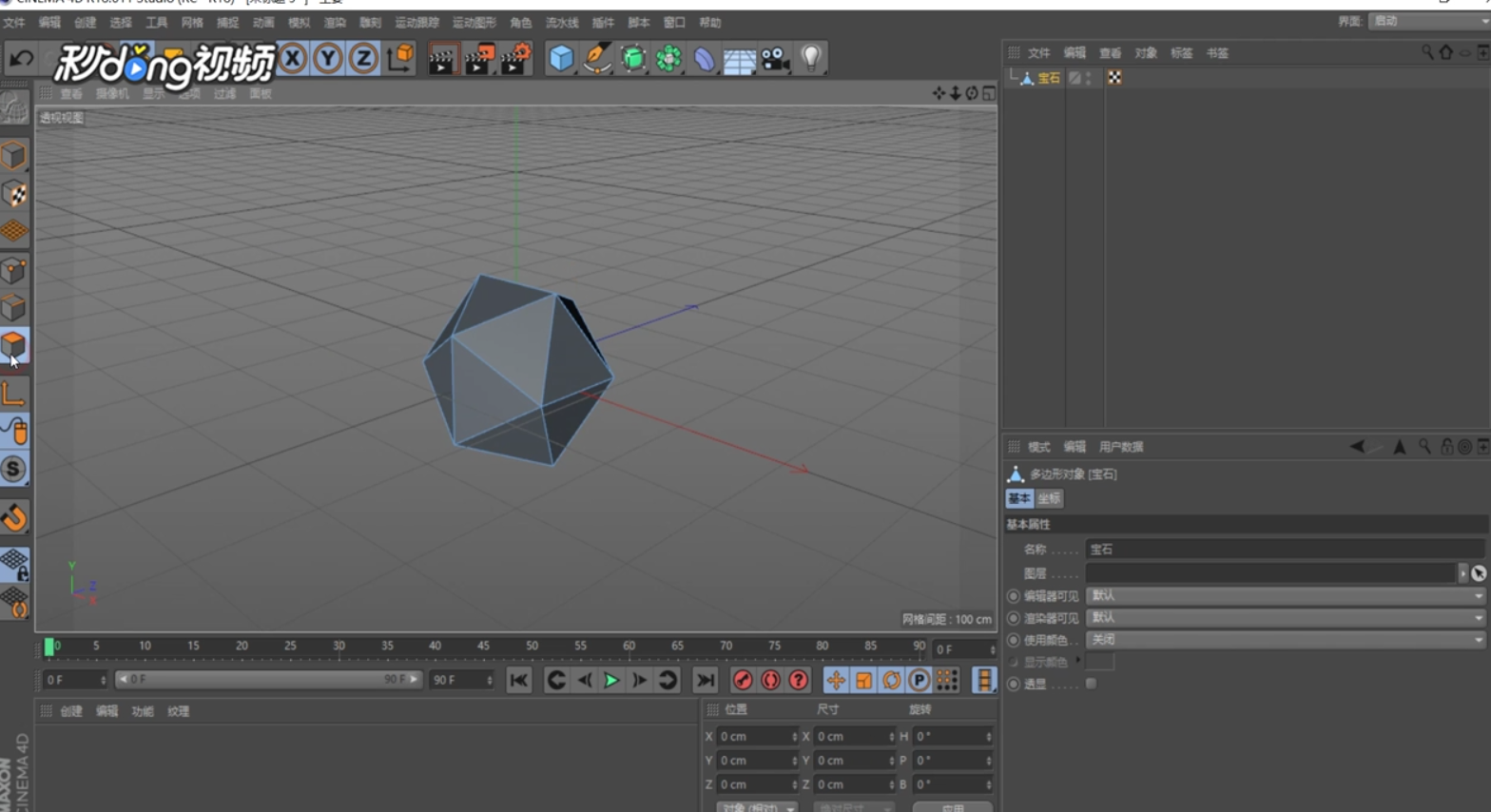
Task: Open the 渲染器可见 dropdown
Action: [1286, 617]
